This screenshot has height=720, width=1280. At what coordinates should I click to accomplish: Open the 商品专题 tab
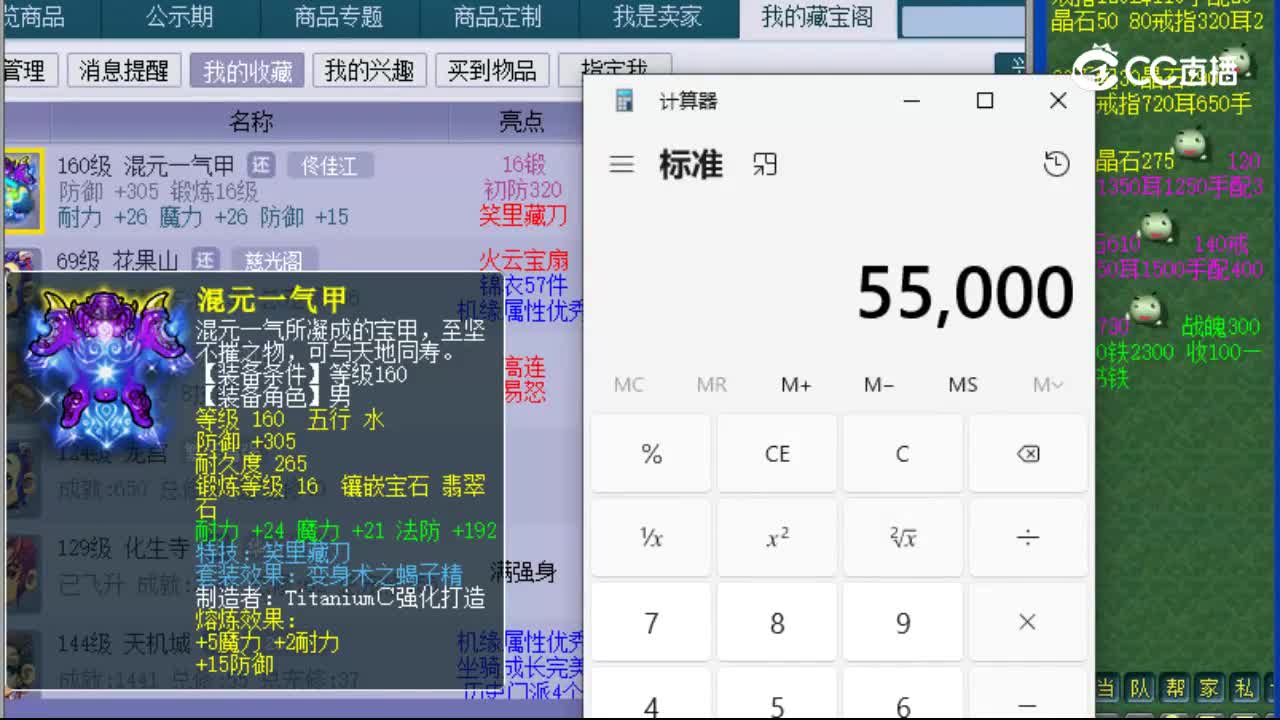pos(339,17)
